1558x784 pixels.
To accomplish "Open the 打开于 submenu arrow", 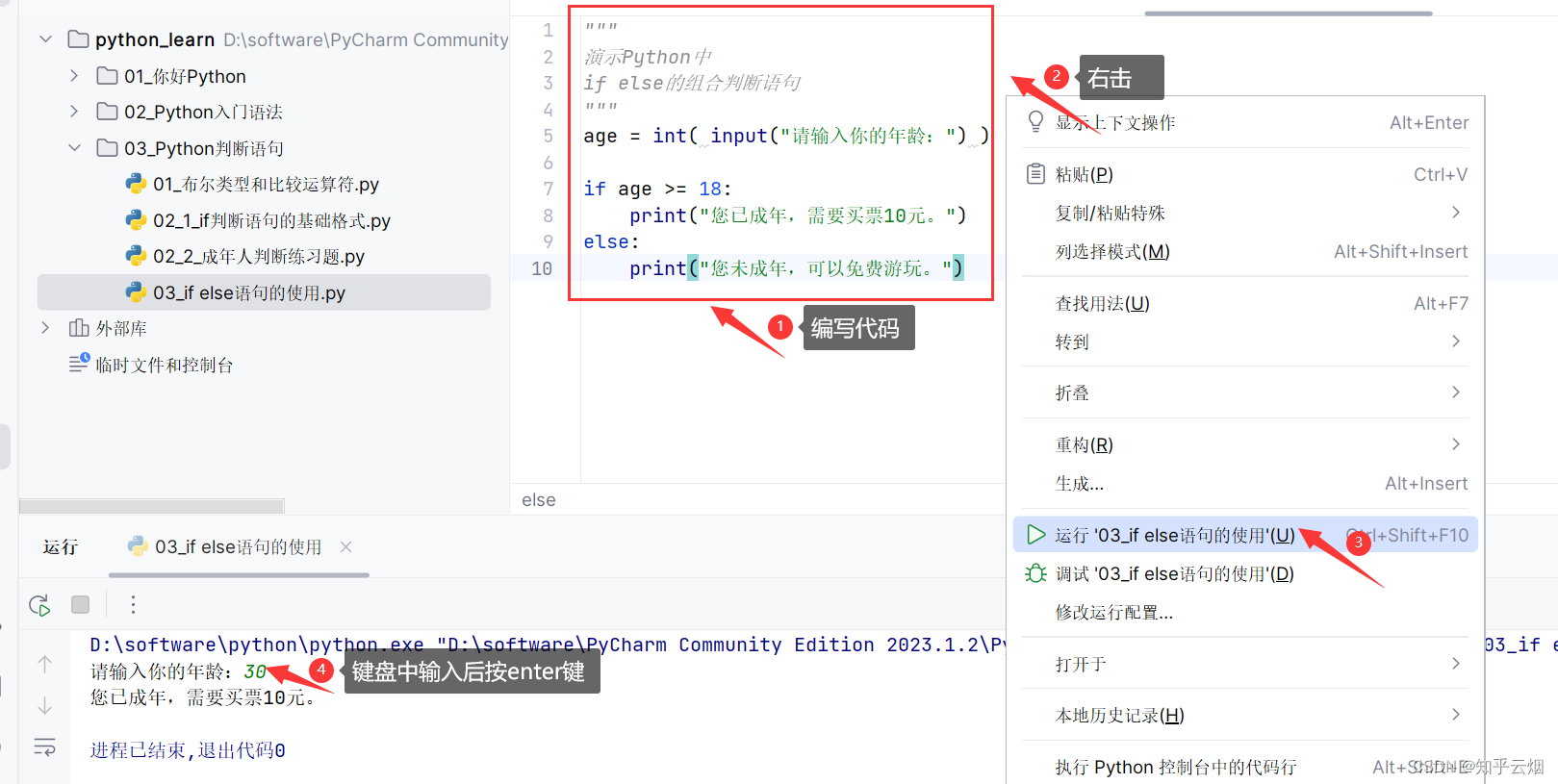I will tap(1456, 663).
